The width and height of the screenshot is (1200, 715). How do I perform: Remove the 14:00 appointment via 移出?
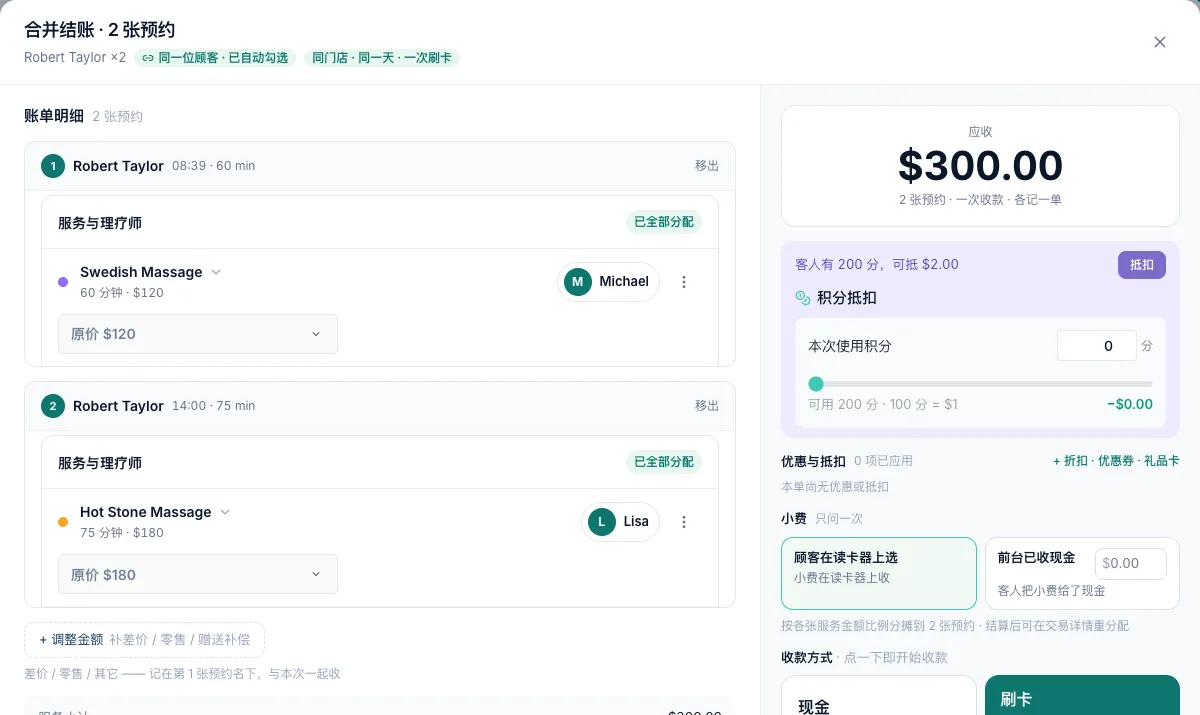[x=707, y=406]
